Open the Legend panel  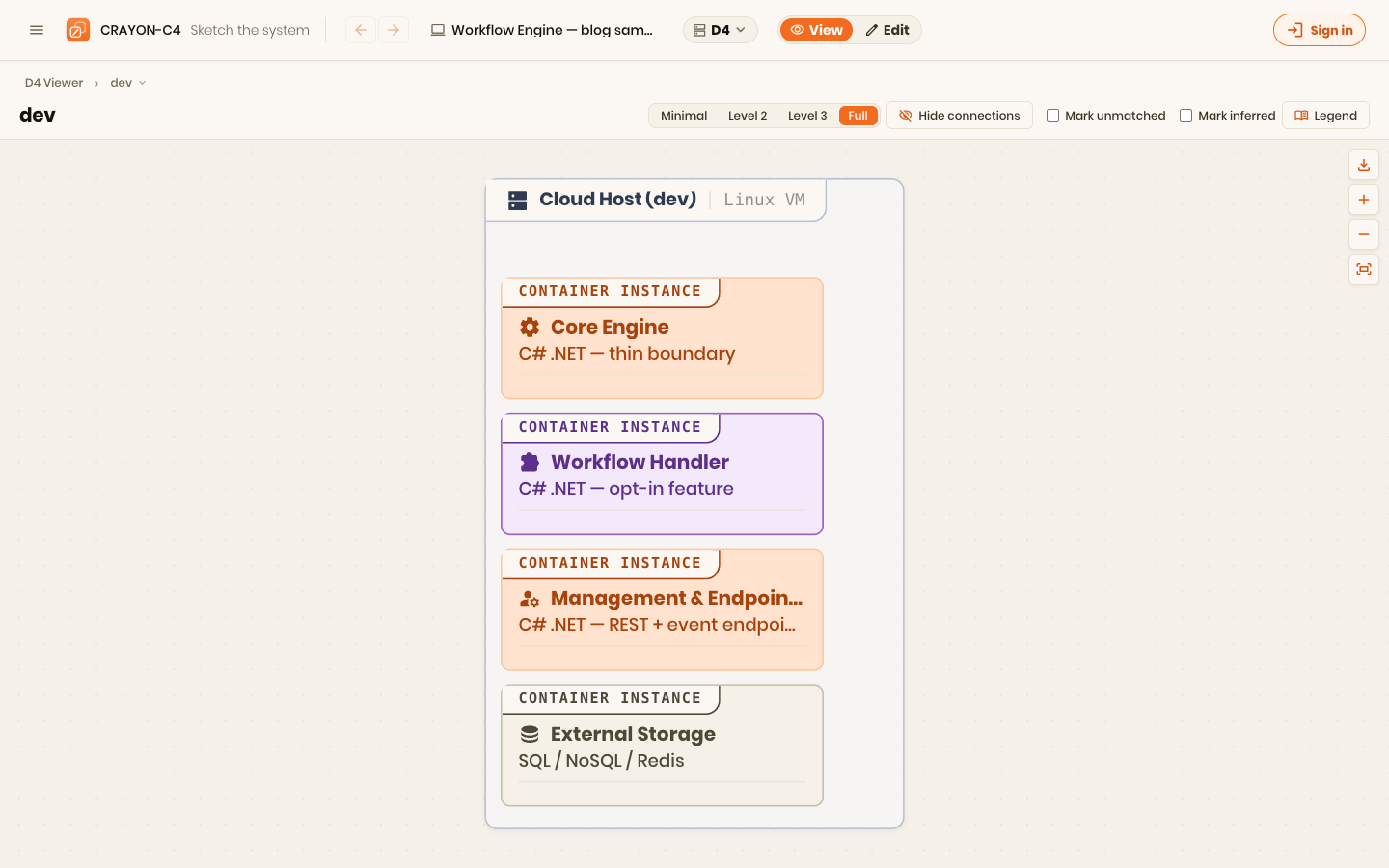pos(1326,116)
